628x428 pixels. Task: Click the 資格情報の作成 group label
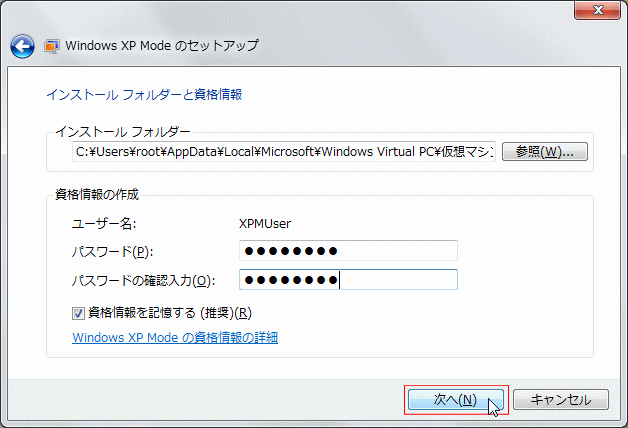97,194
